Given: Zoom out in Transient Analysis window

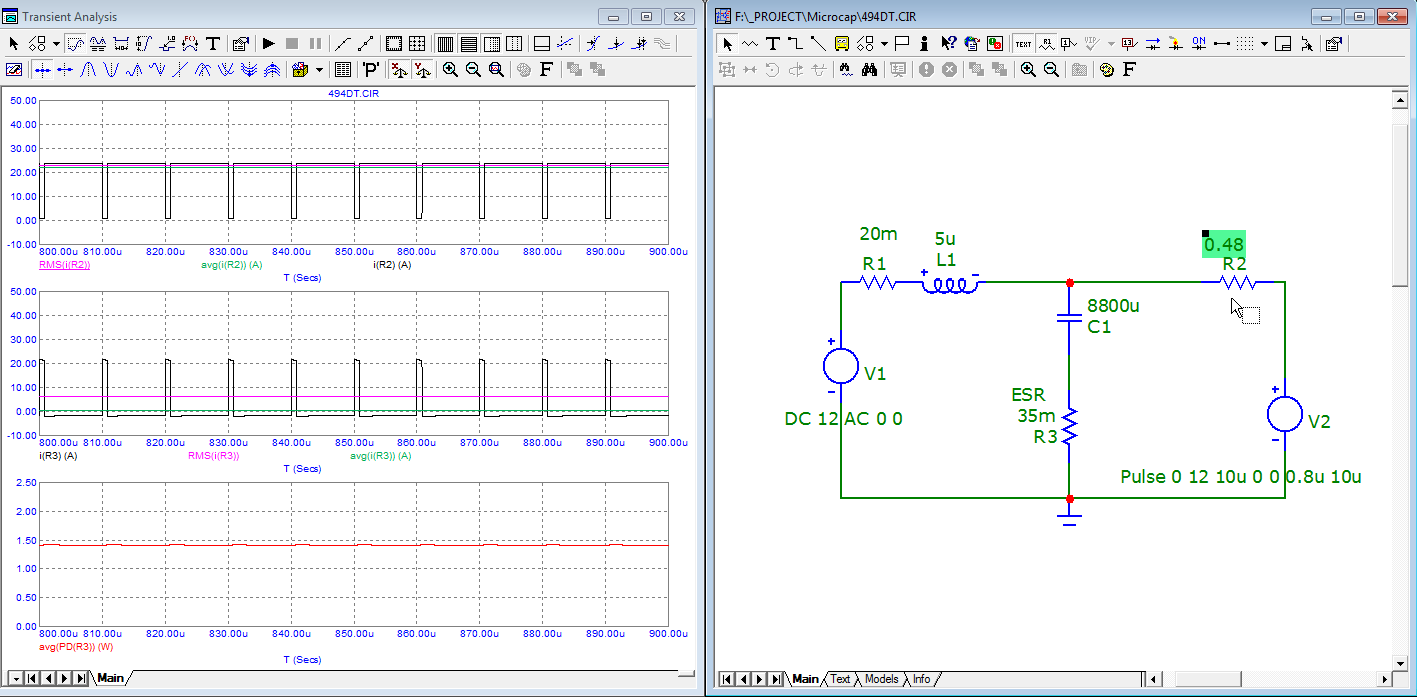Looking at the screenshot, I should pos(472,70).
